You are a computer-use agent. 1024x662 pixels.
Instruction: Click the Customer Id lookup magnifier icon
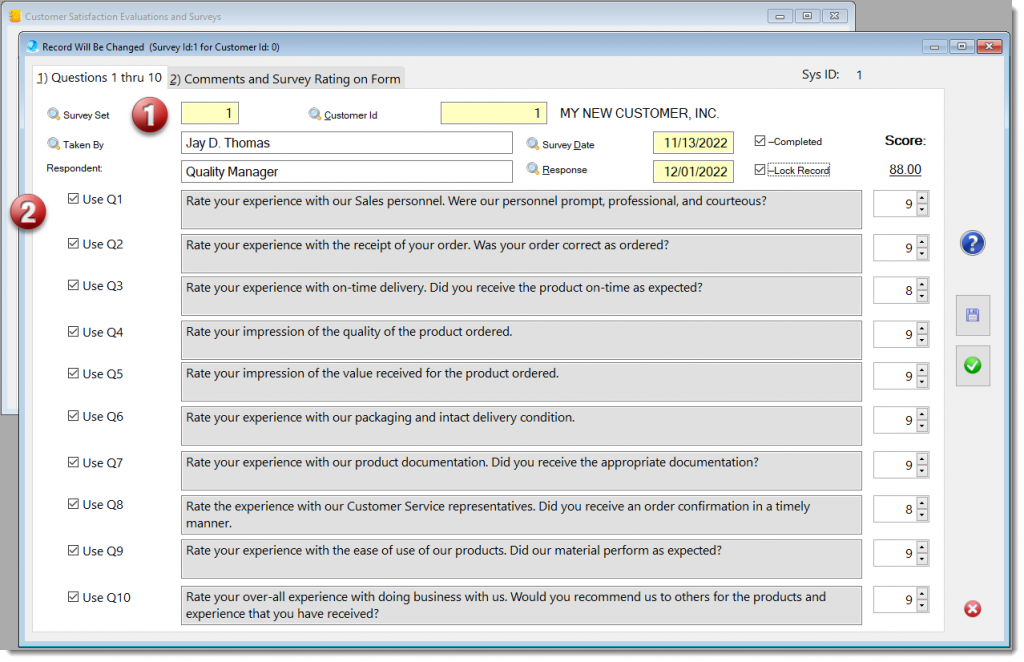point(315,114)
